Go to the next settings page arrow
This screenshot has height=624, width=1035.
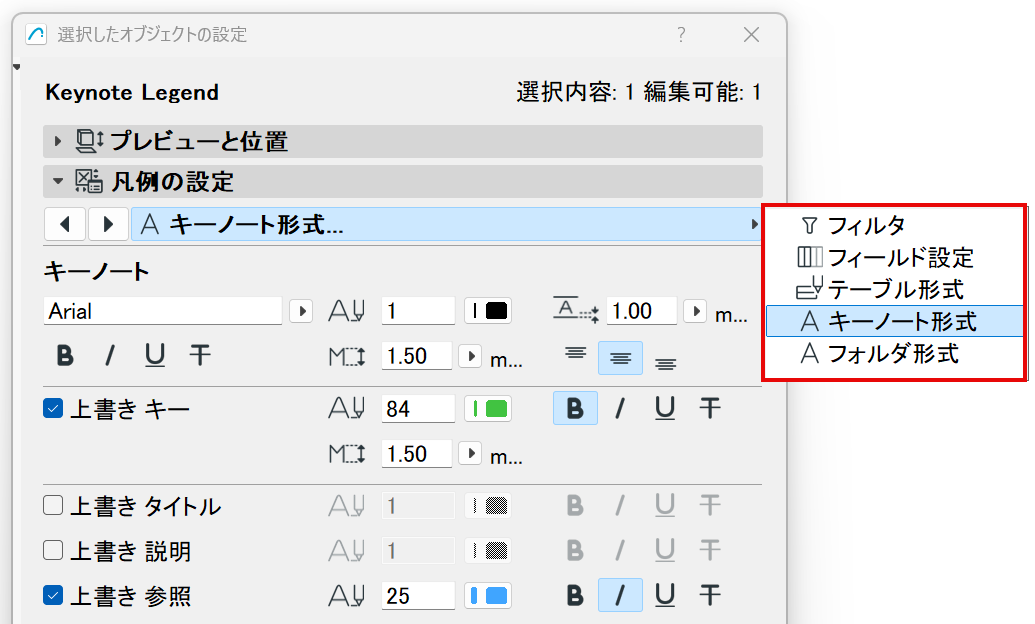[108, 224]
